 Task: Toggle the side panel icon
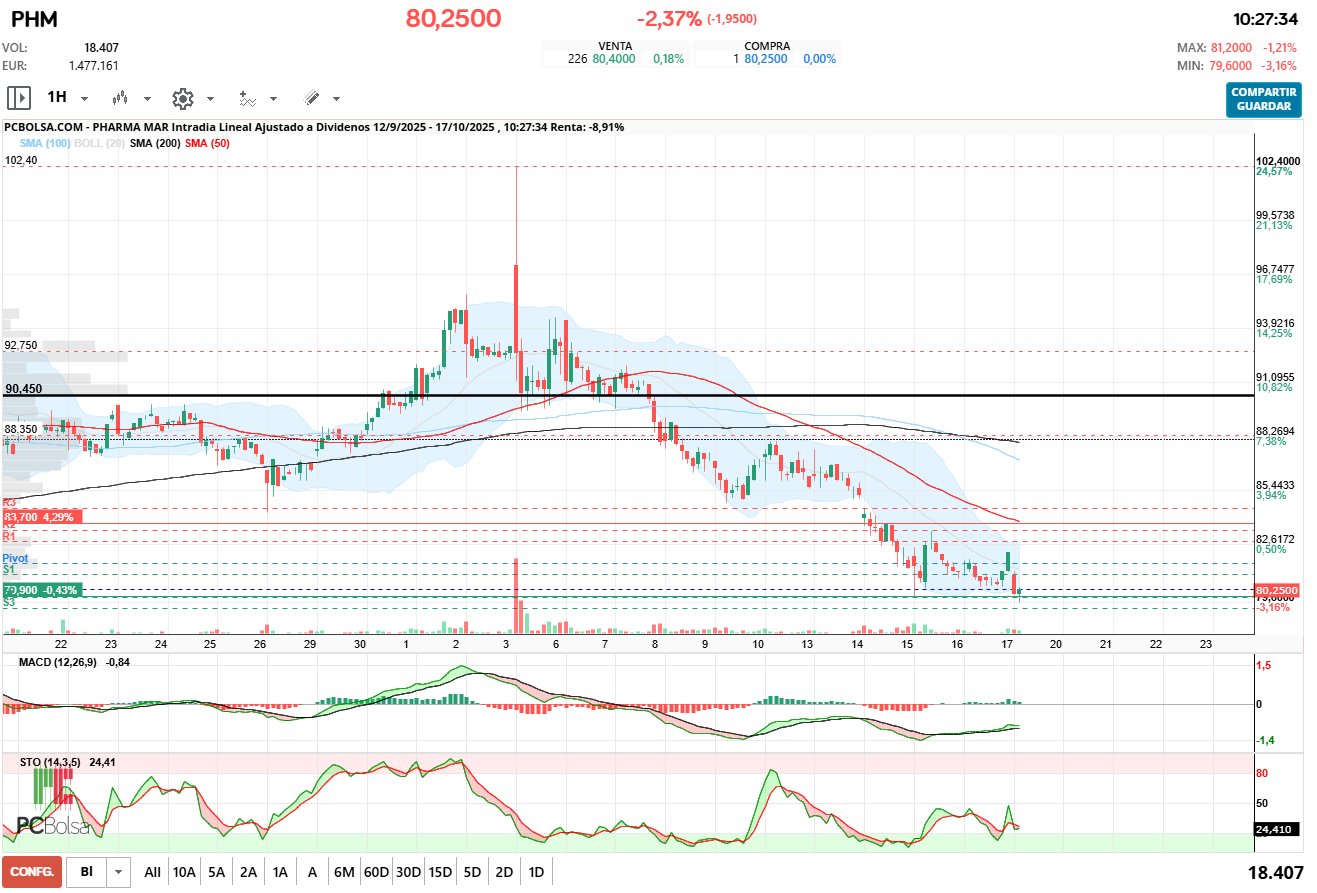point(19,98)
